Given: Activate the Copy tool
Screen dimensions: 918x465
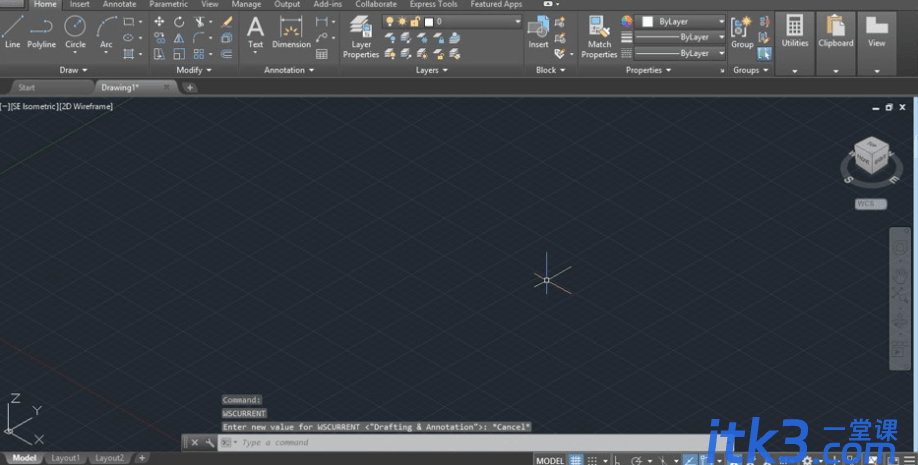Looking at the screenshot, I should point(159,37).
